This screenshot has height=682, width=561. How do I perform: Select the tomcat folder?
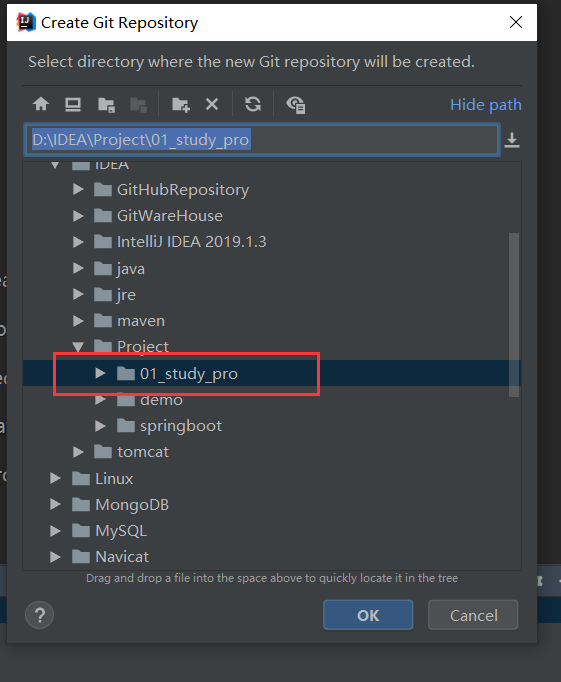143,452
